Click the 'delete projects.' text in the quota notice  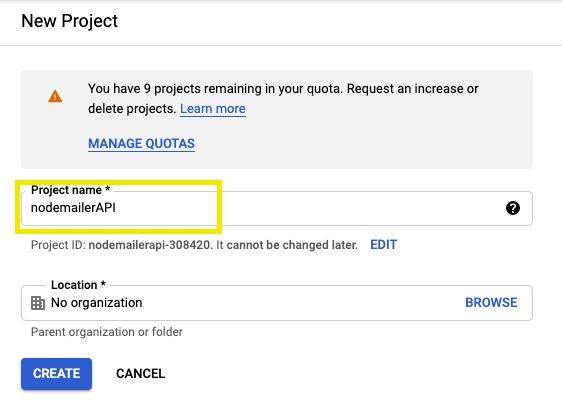click(x=132, y=109)
